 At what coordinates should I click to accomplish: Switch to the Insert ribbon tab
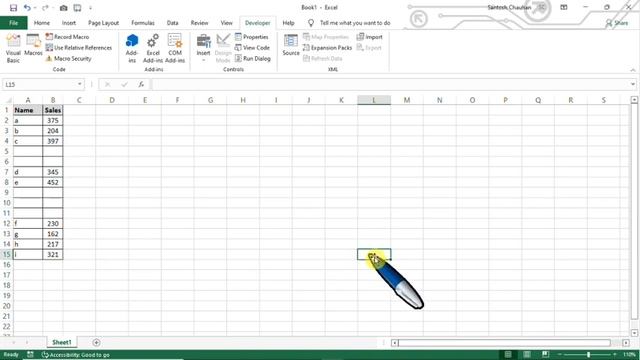pyautogui.click(x=69, y=23)
